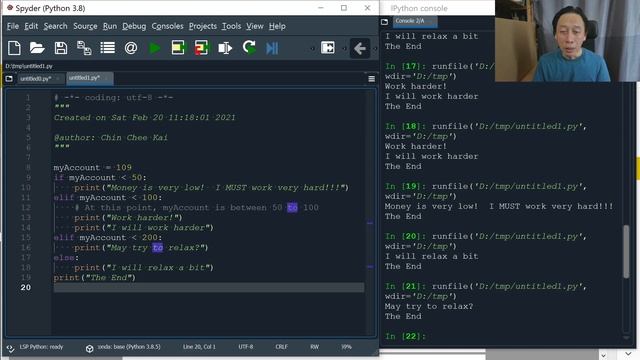Click the back arrow toolbar button
Viewport: 640px width, 360px height.
[x=360, y=49]
